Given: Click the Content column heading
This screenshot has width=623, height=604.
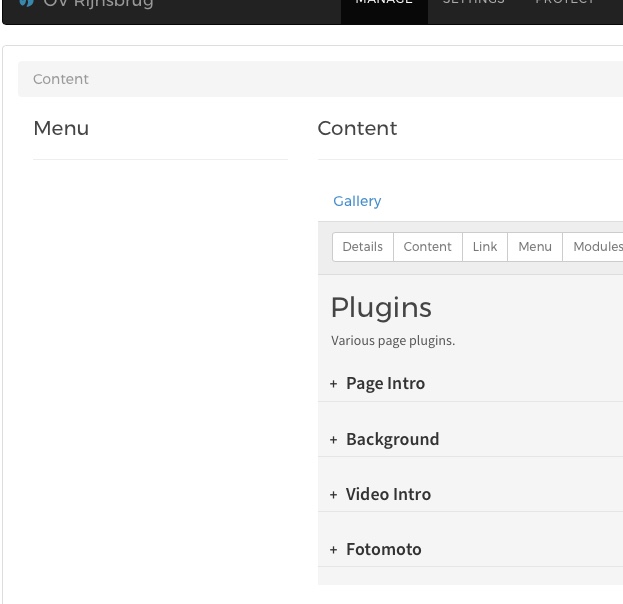Looking at the screenshot, I should [357, 128].
